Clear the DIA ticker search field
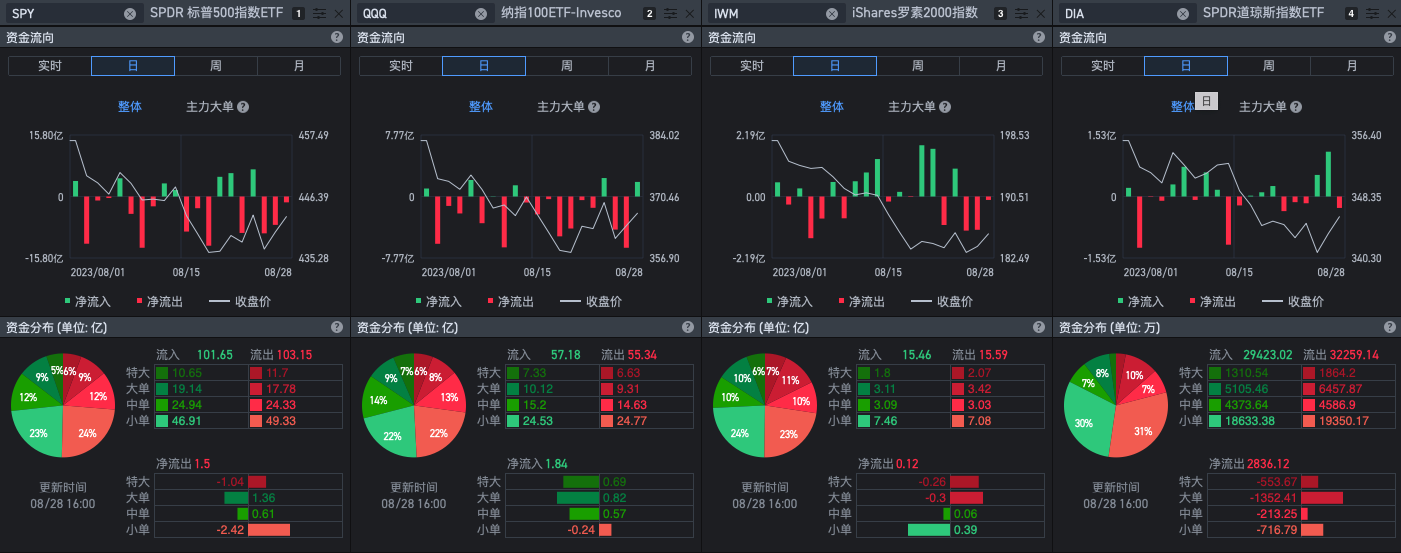The image size is (1401, 553). coord(1183,14)
